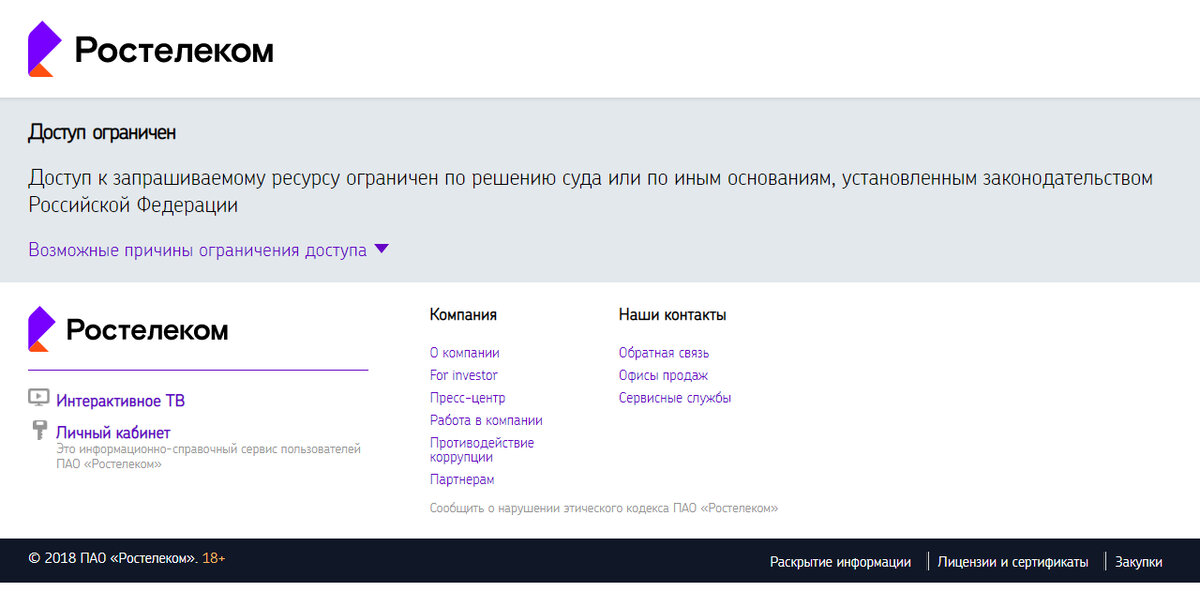Go to Пресс-центр
Screen dimensions: 1200x592
(467, 398)
